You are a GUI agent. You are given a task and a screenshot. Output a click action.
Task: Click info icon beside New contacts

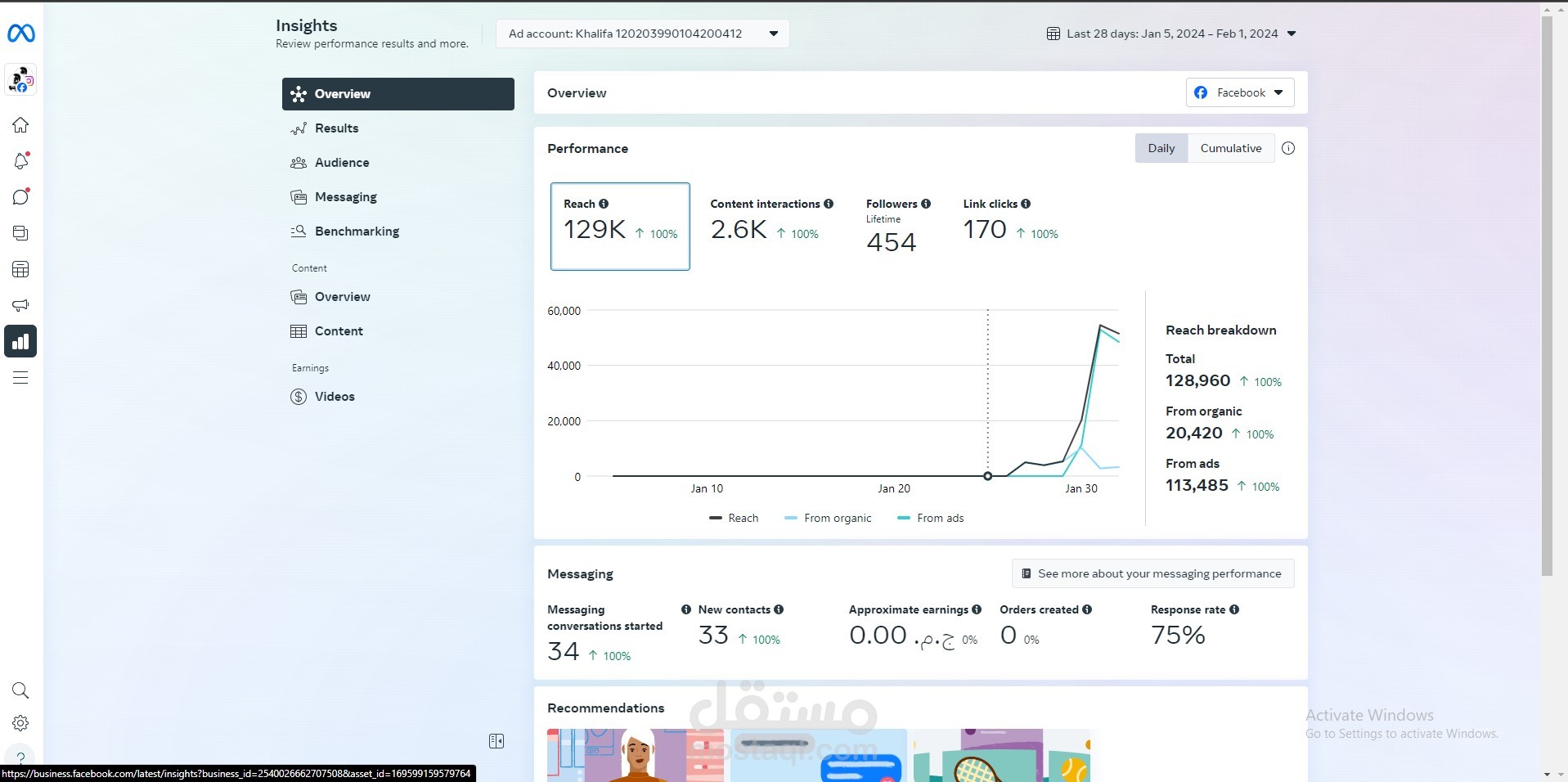779,609
